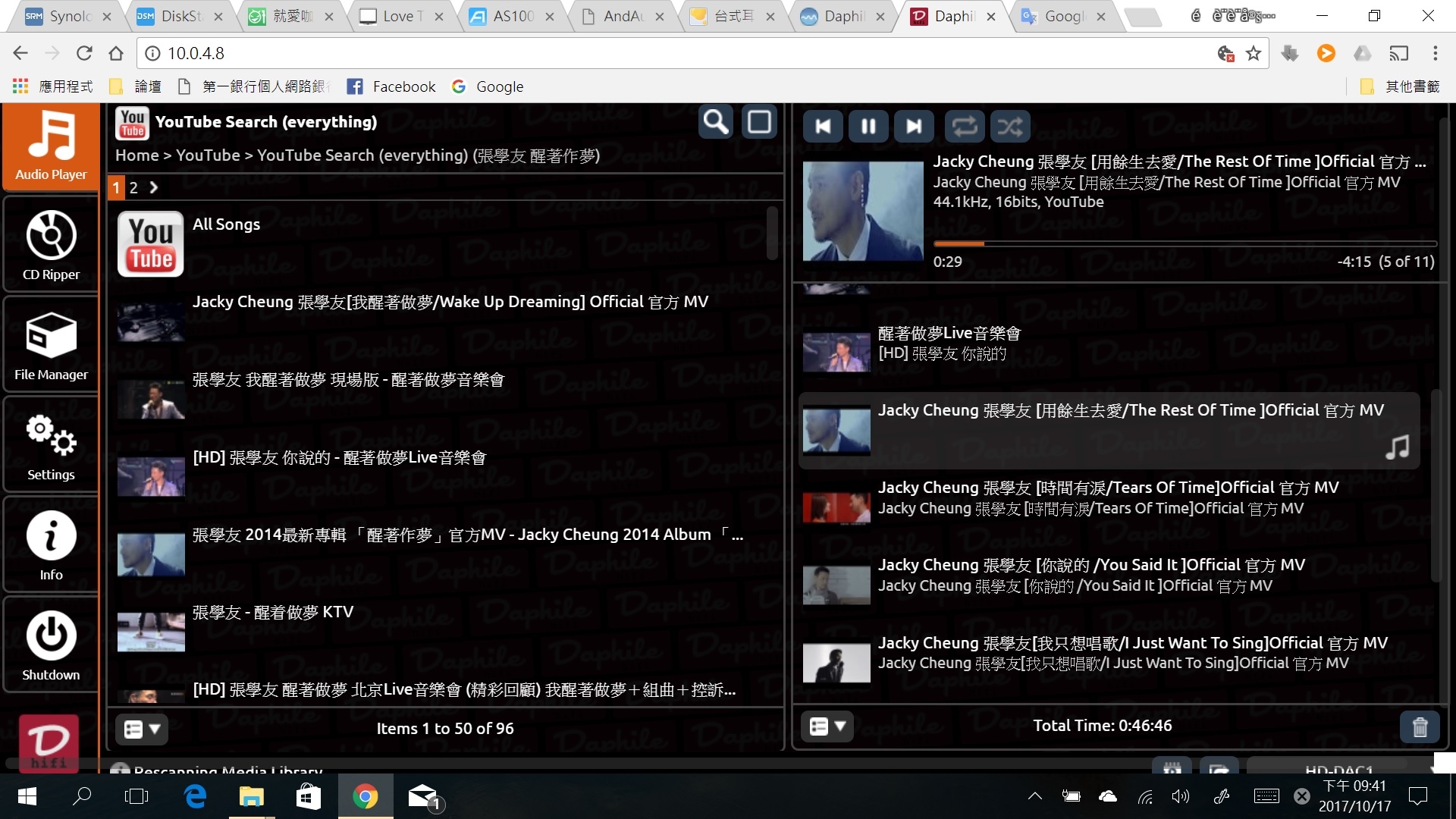Click YouTube in the breadcrumb
Viewport: 1456px width, 819px height.
pos(208,155)
